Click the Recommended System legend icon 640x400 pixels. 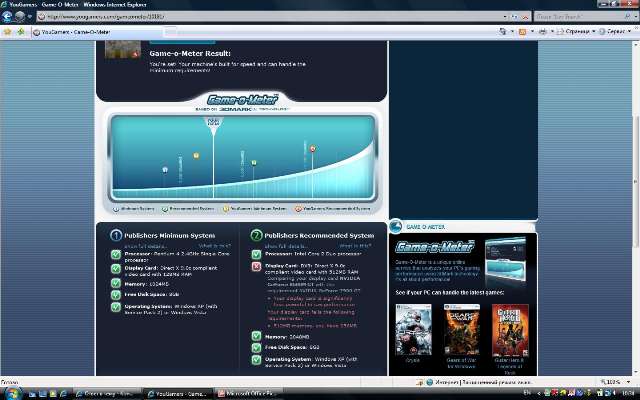click(x=164, y=209)
